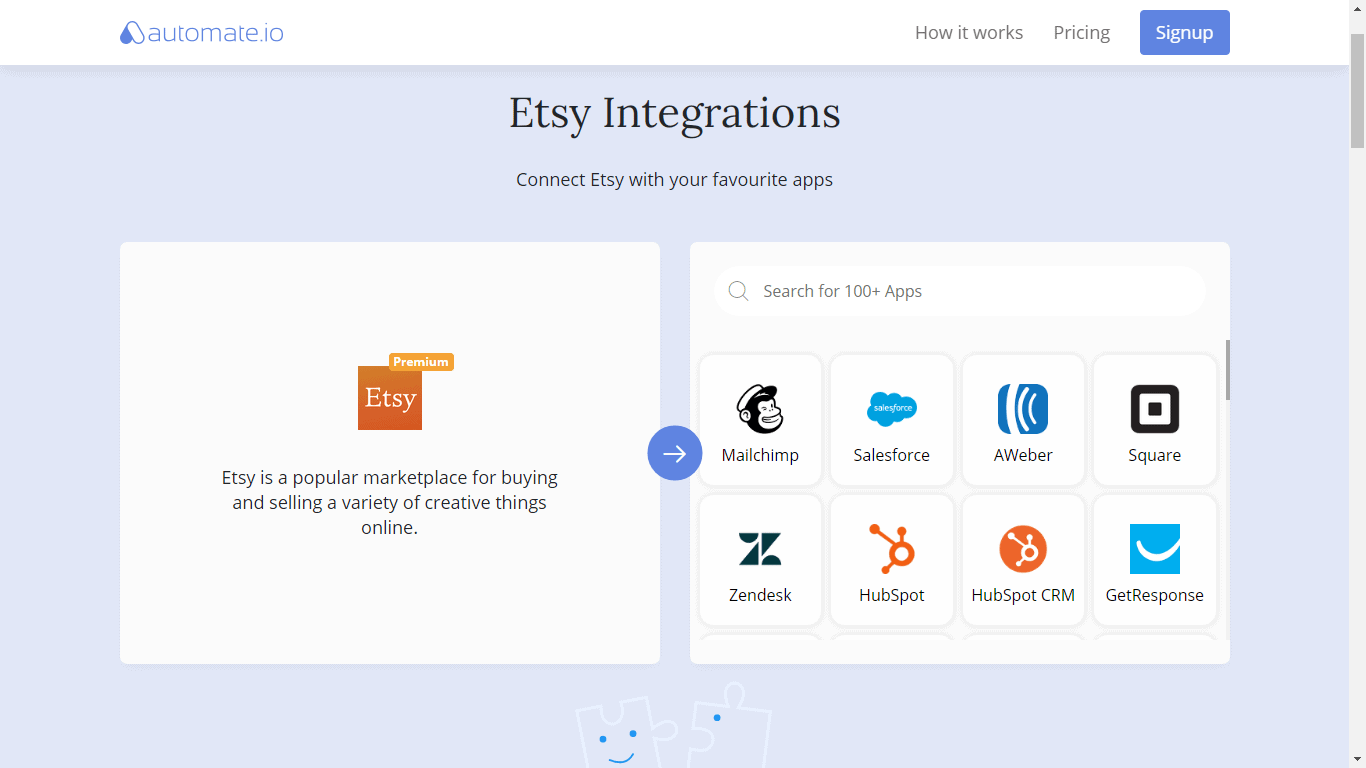Click the Square label text
Viewport: 1366px width, 768px height.
coord(1155,455)
